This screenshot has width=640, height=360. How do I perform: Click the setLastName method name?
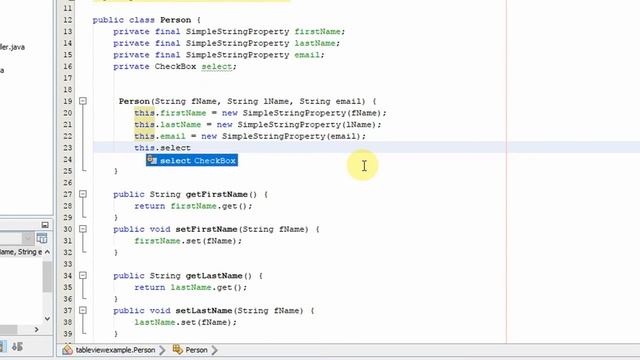coord(204,311)
